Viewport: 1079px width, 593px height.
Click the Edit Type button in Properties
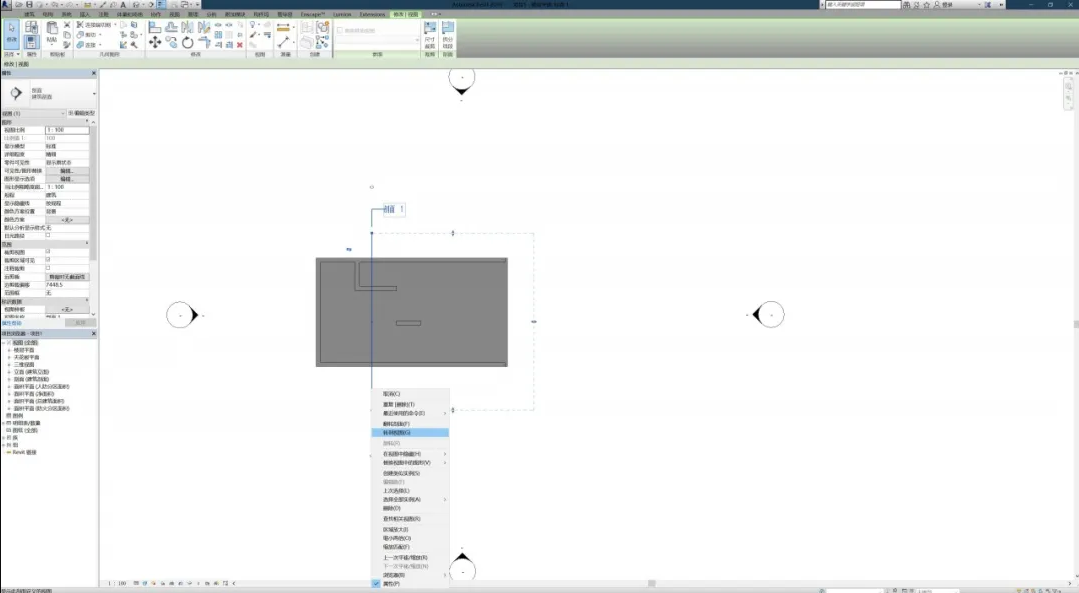[82, 114]
